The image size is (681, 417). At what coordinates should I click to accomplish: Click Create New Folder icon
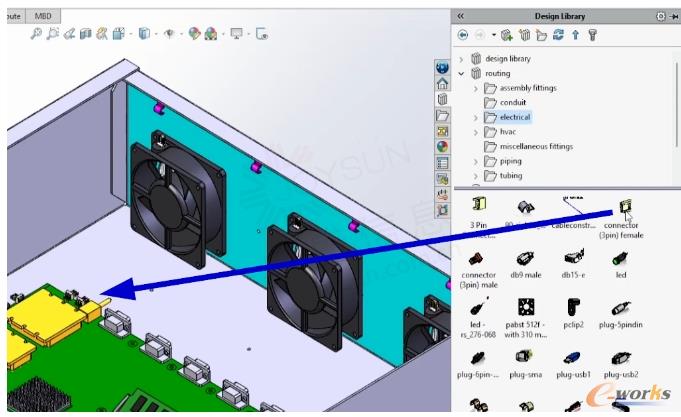[541, 35]
